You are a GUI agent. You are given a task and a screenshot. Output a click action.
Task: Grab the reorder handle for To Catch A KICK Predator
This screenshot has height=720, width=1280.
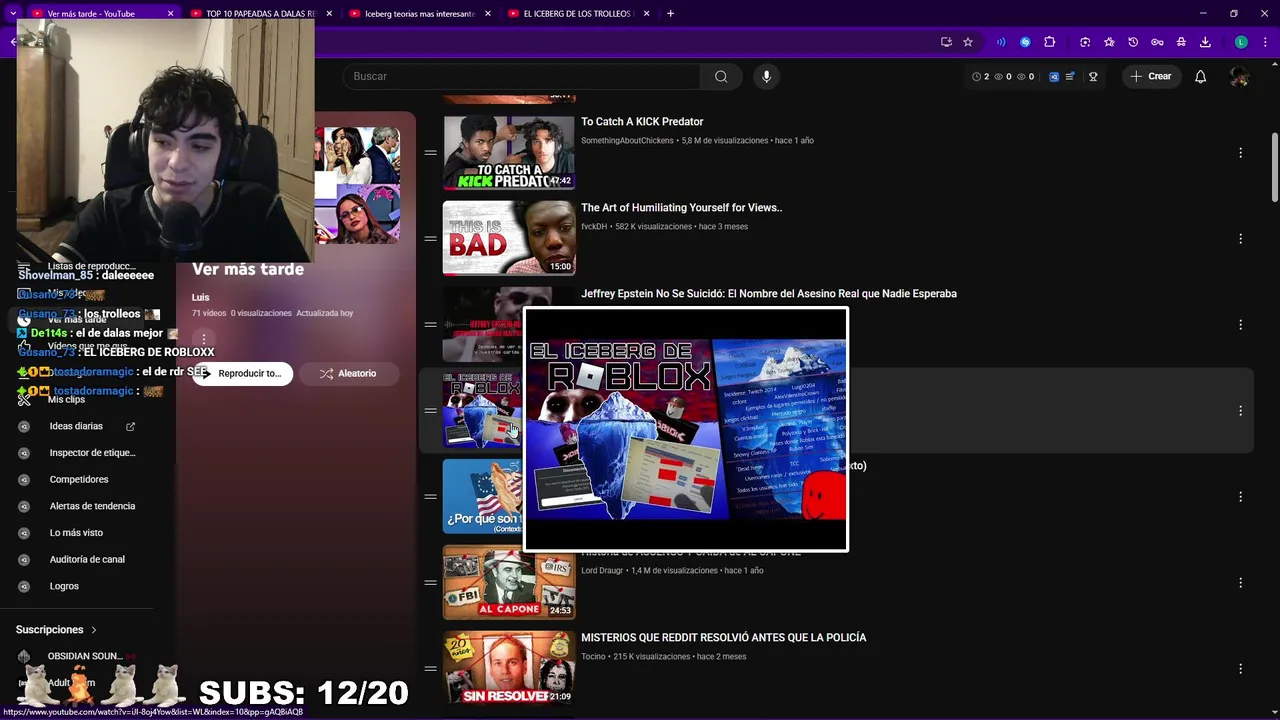click(x=430, y=153)
